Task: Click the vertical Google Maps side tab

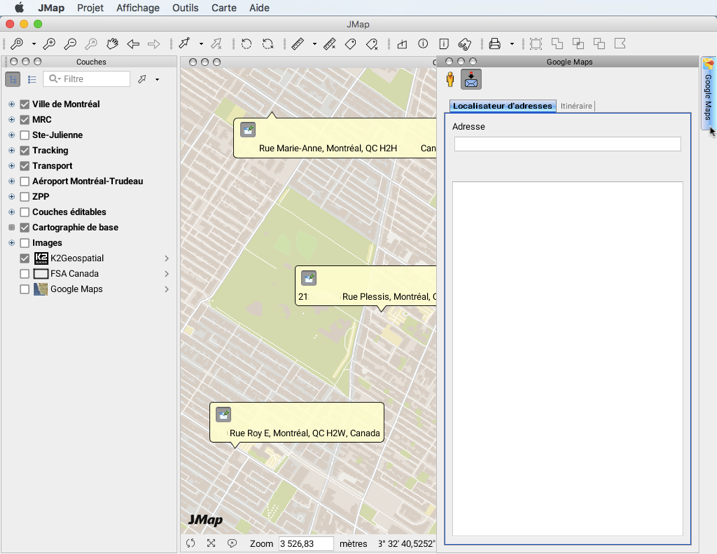Action: [708, 94]
